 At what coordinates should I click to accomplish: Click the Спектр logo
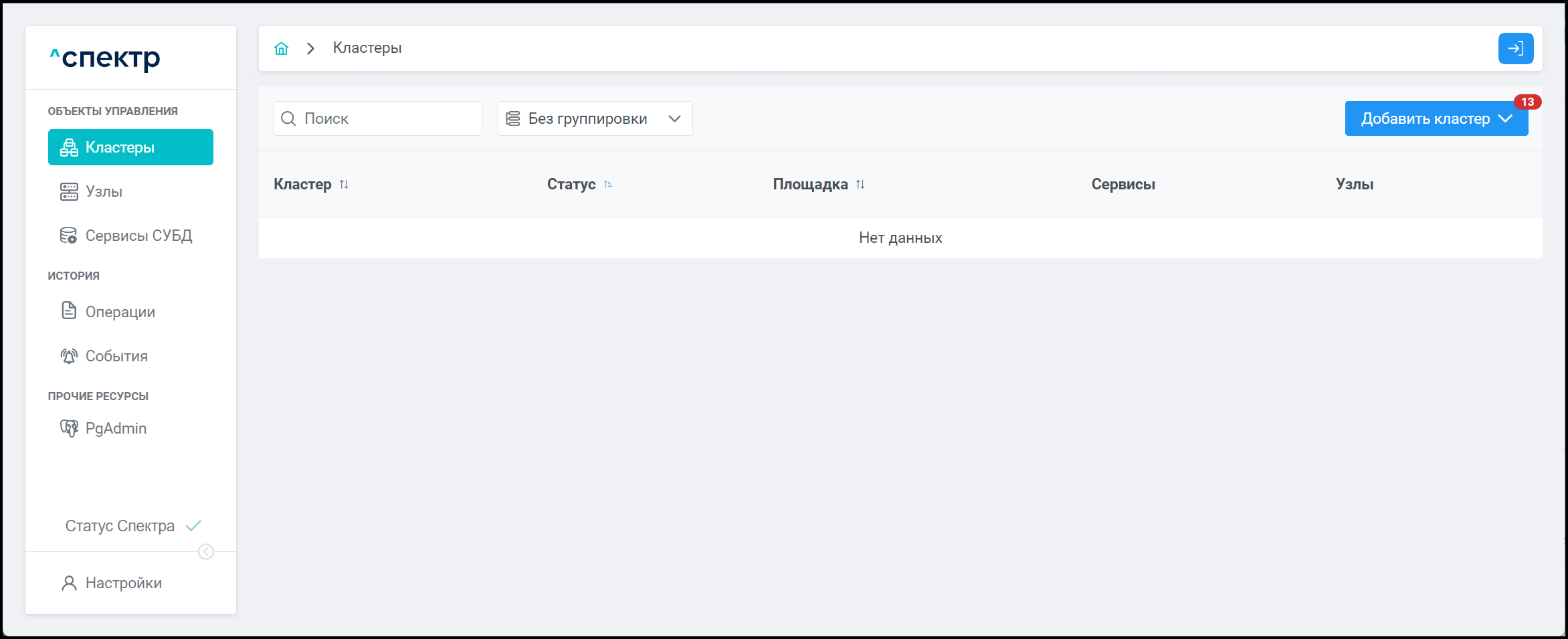106,58
